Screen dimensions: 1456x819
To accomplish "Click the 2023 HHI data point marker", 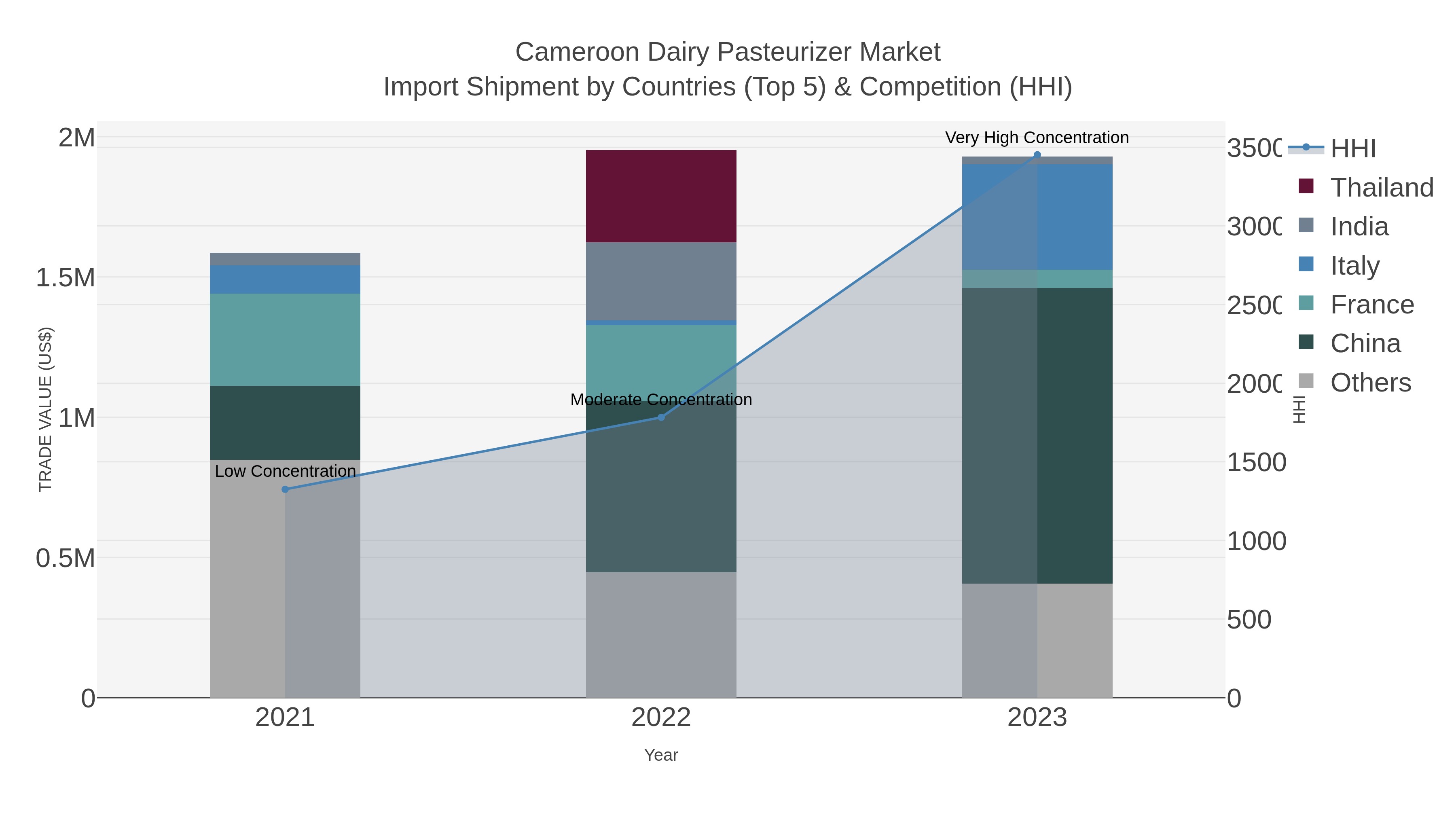I will (1037, 155).
